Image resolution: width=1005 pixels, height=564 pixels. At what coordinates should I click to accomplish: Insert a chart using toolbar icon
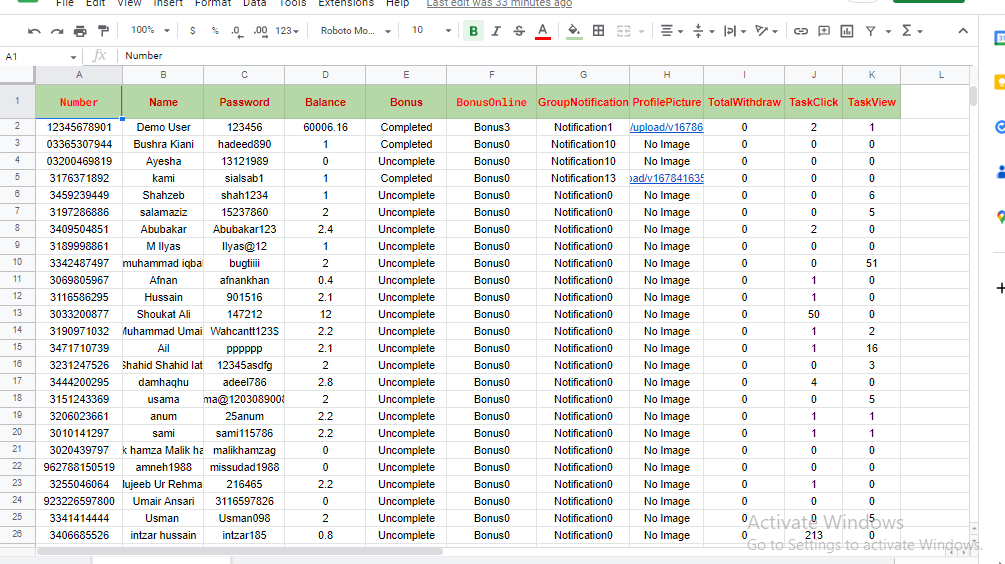click(847, 31)
